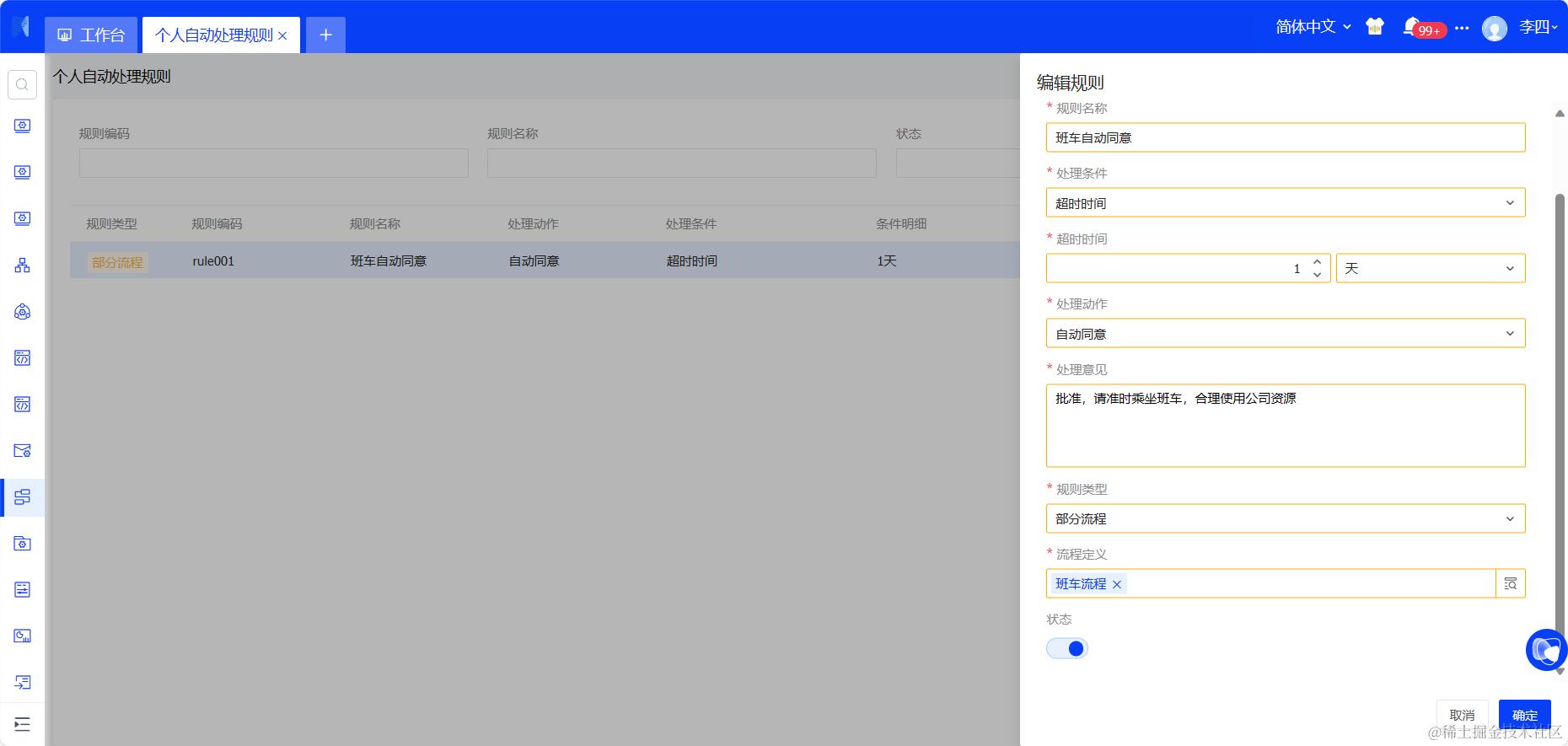
Task: Click the 处理意见 text area
Action: click(1286, 426)
